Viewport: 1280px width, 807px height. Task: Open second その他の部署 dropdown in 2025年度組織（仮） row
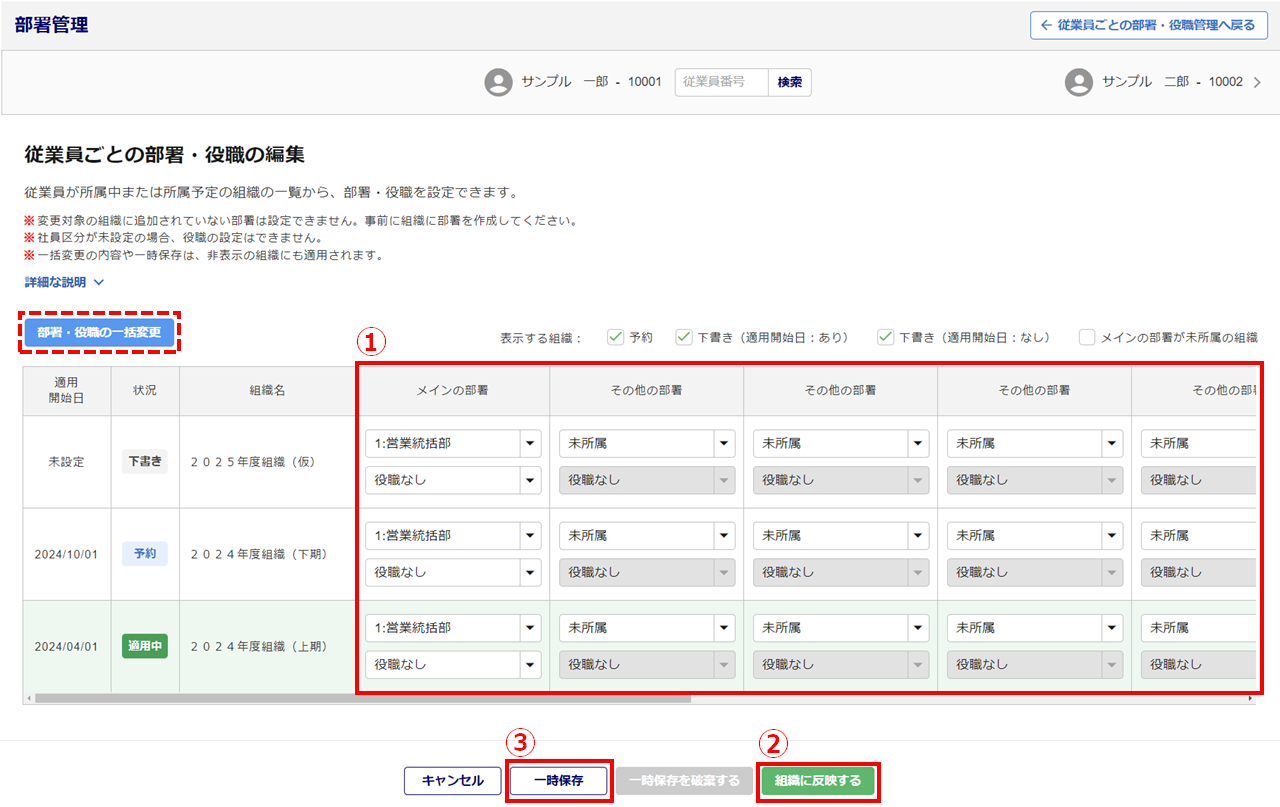point(841,443)
